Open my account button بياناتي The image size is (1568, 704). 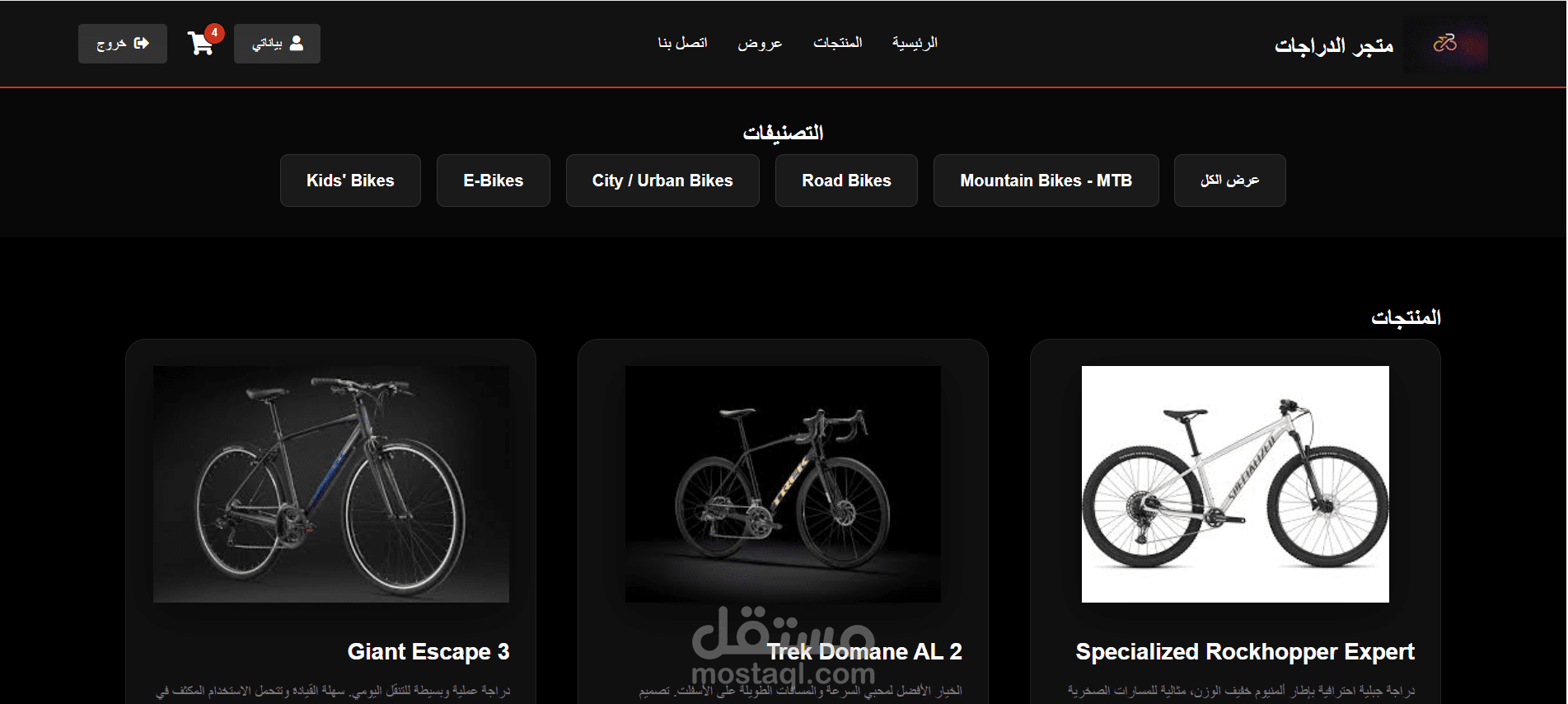[x=277, y=44]
